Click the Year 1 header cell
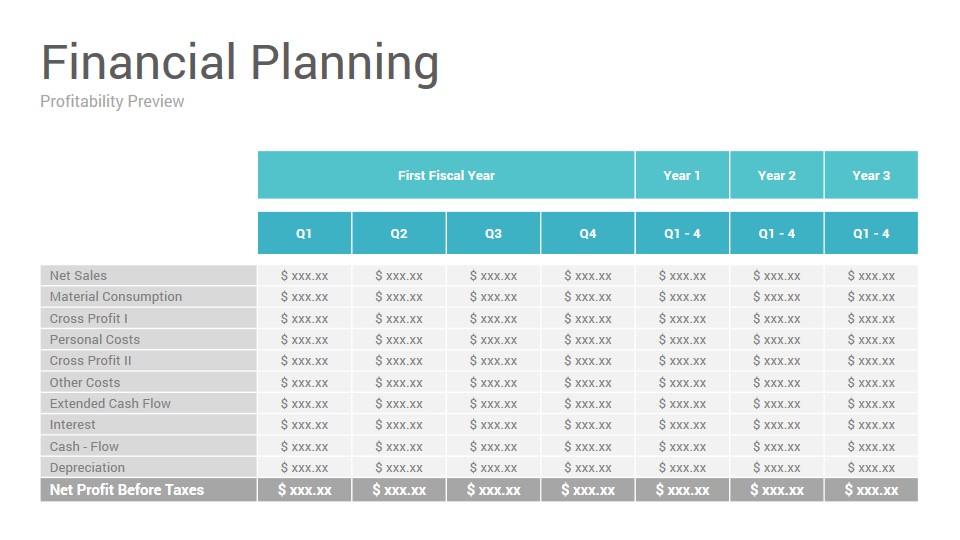This screenshot has height=540, width=960. tap(682, 175)
